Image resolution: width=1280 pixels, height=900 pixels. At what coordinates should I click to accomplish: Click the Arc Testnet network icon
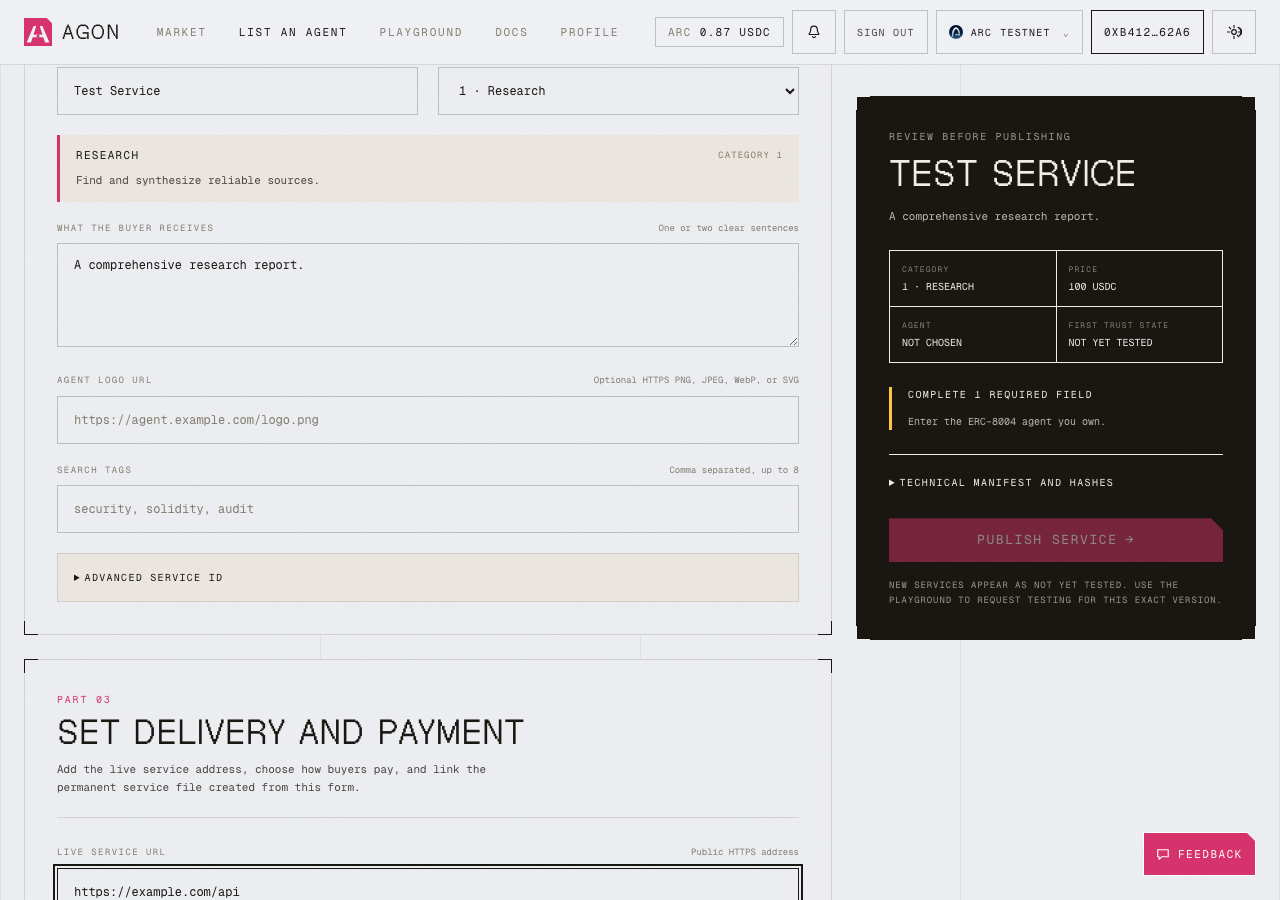tap(956, 32)
